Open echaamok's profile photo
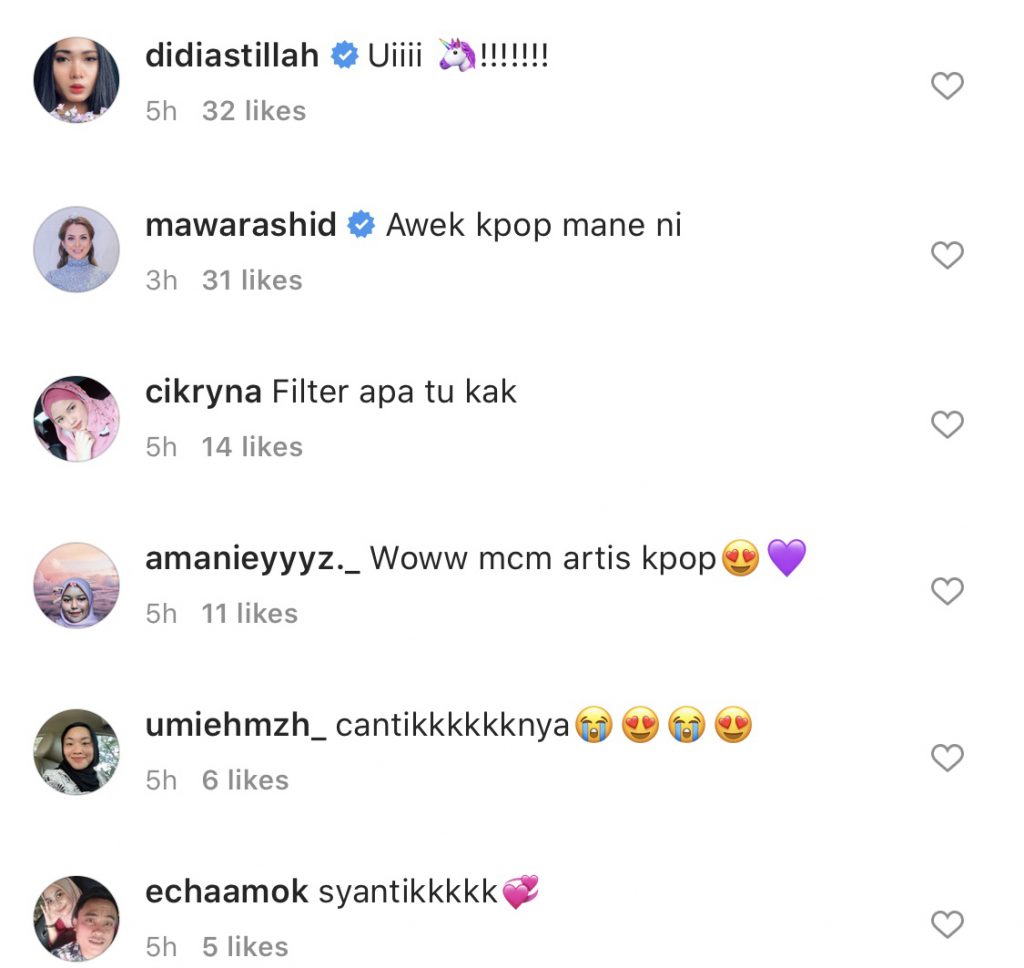 pos(77,918)
